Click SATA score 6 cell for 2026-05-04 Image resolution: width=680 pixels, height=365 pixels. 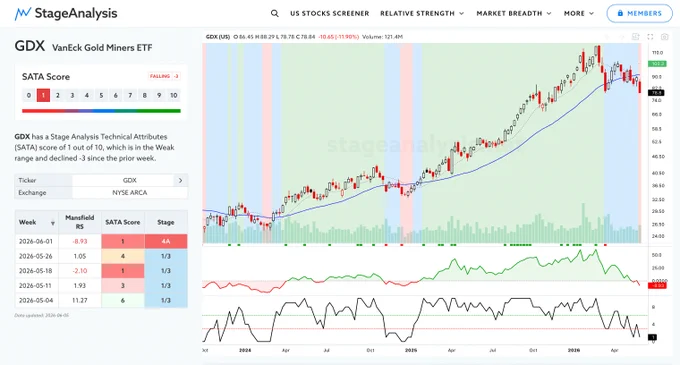123,300
